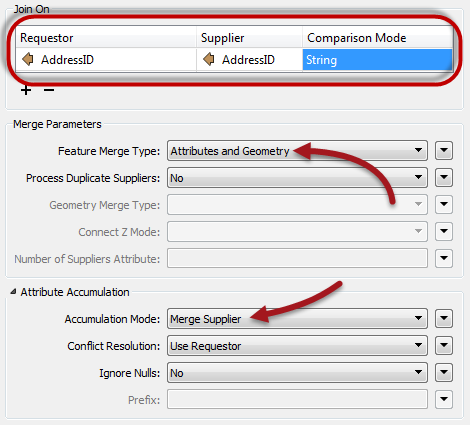Screen dimensions: 470x425
Task: Open the arrow menu beside Feature Merge Type
Action: point(444,151)
